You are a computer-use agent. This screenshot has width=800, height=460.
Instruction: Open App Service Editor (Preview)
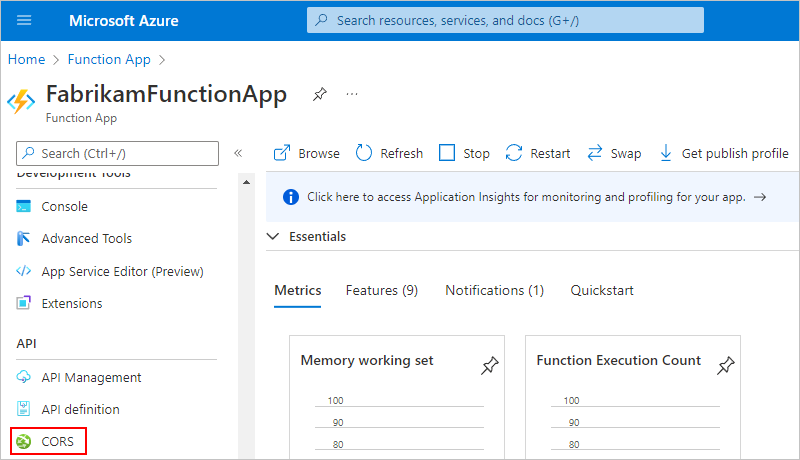(121, 271)
